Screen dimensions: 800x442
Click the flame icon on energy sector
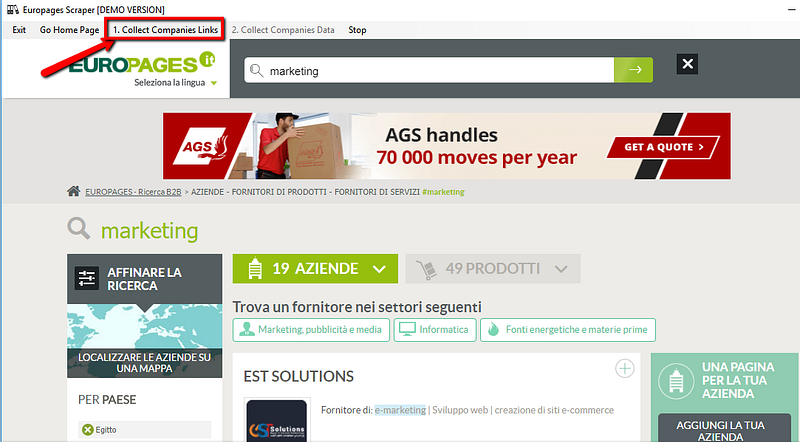tap(493, 329)
